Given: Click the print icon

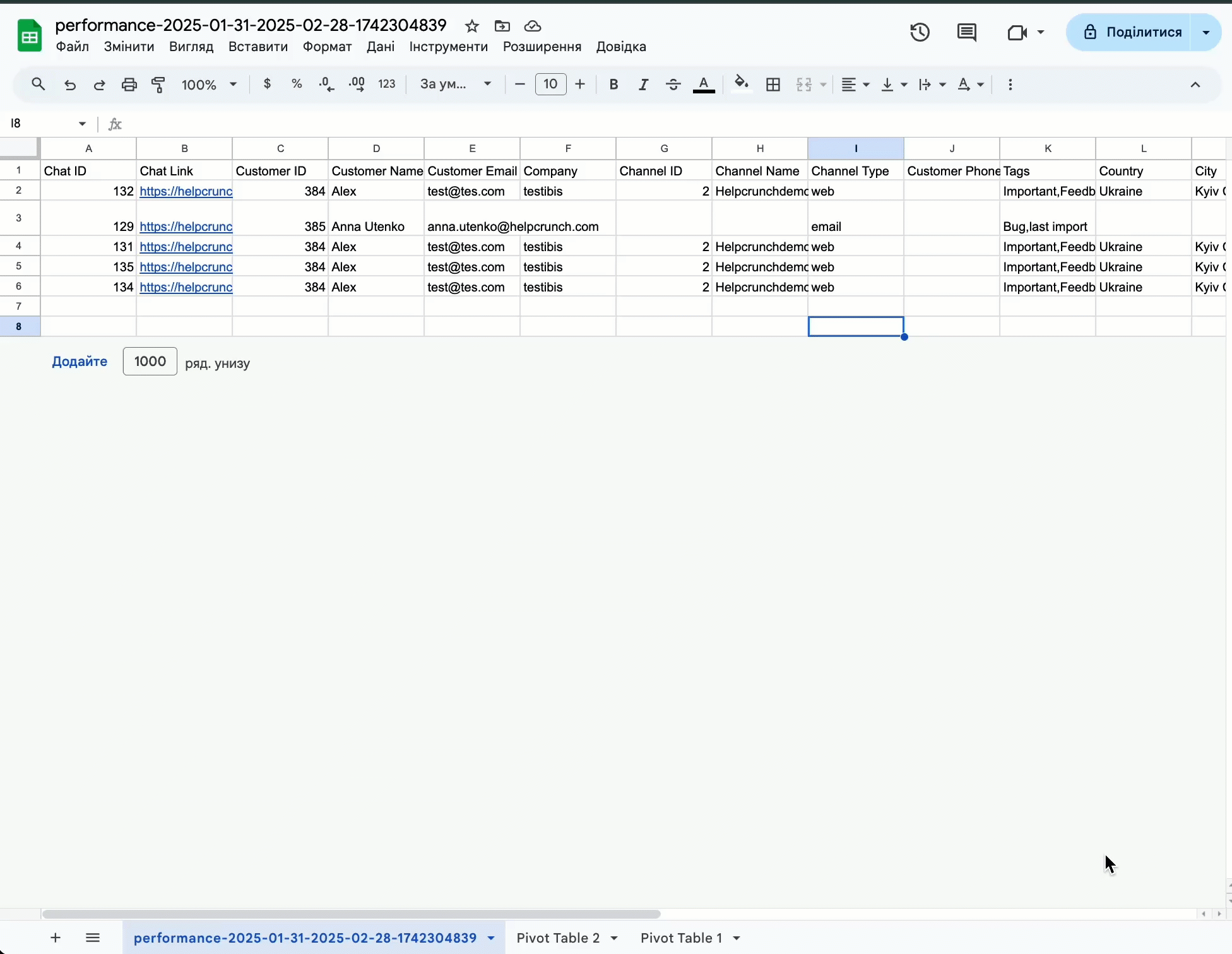Looking at the screenshot, I should point(129,85).
